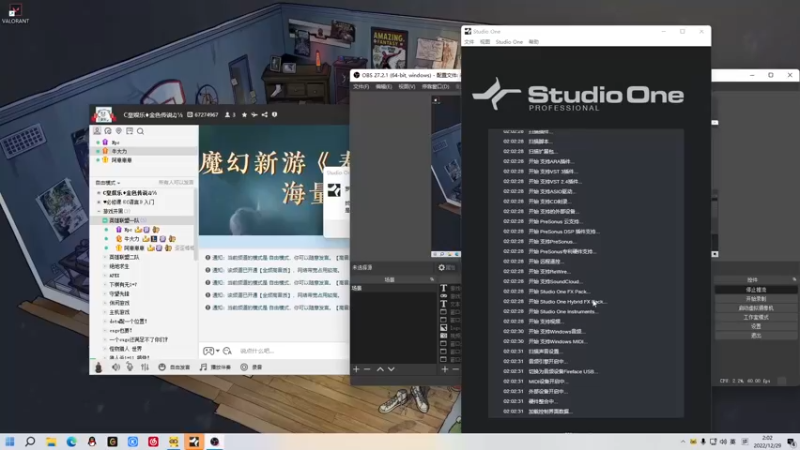
Task: Open File Explorer from the taskbar
Action: tap(51, 441)
